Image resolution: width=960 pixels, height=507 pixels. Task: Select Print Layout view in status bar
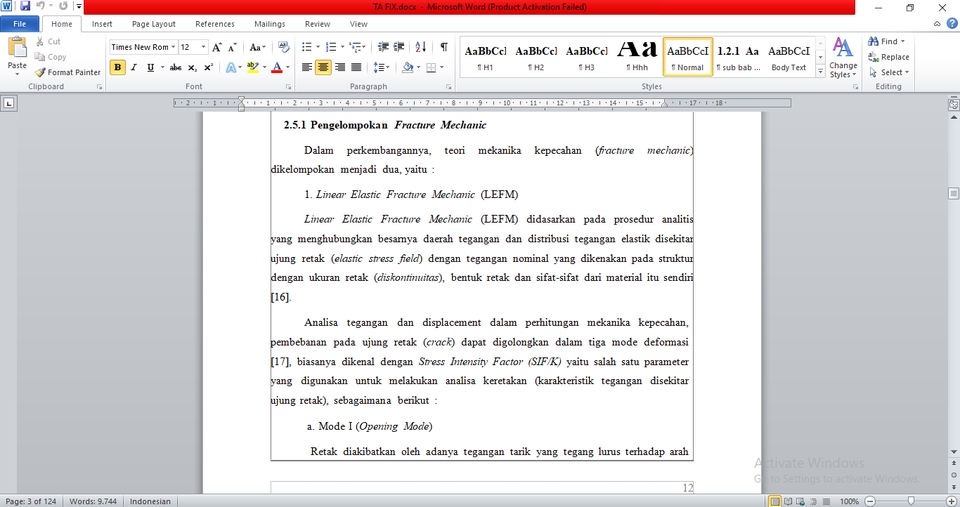point(775,501)
